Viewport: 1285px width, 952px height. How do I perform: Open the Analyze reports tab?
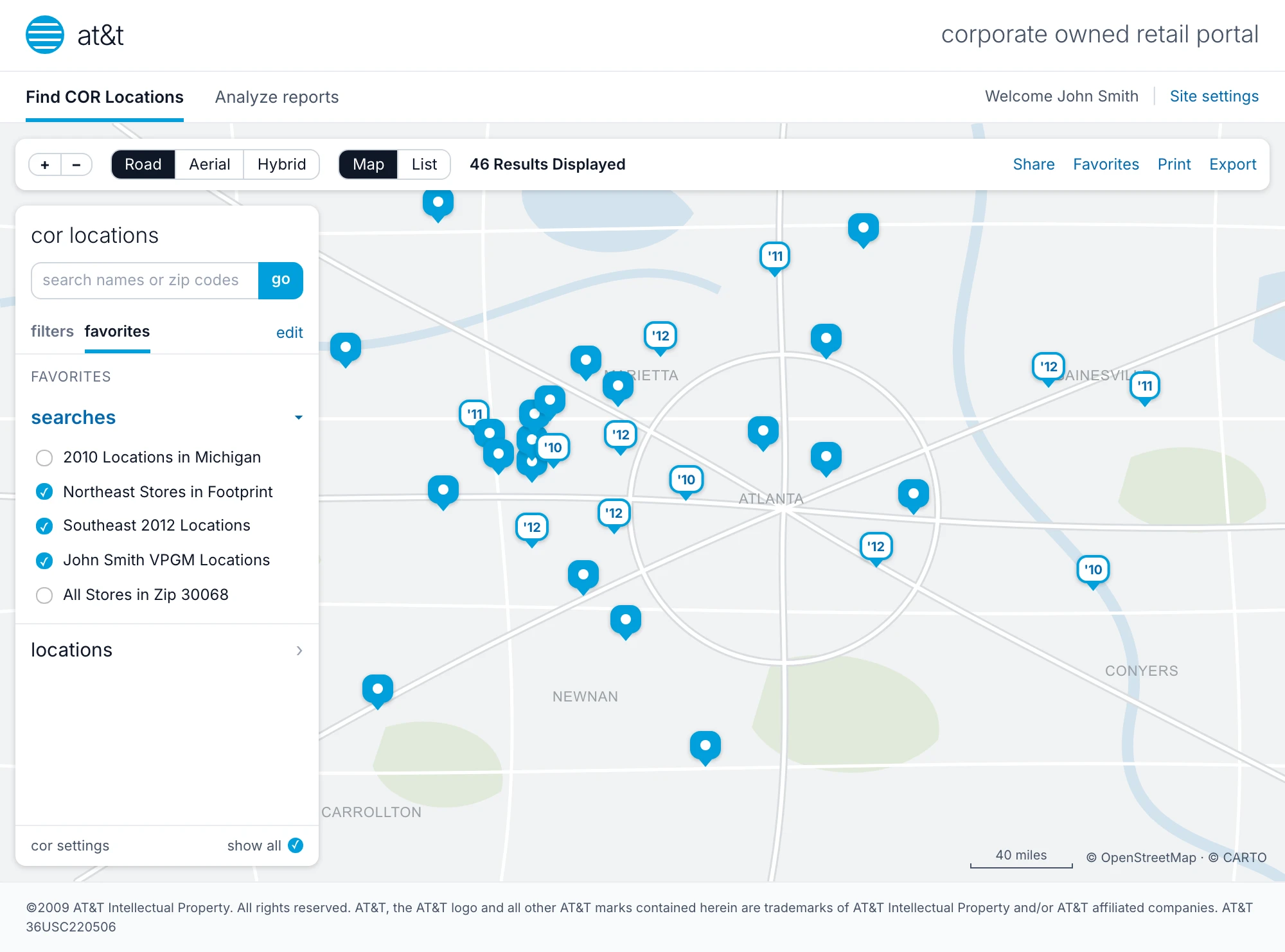click(x=276, y=97)
